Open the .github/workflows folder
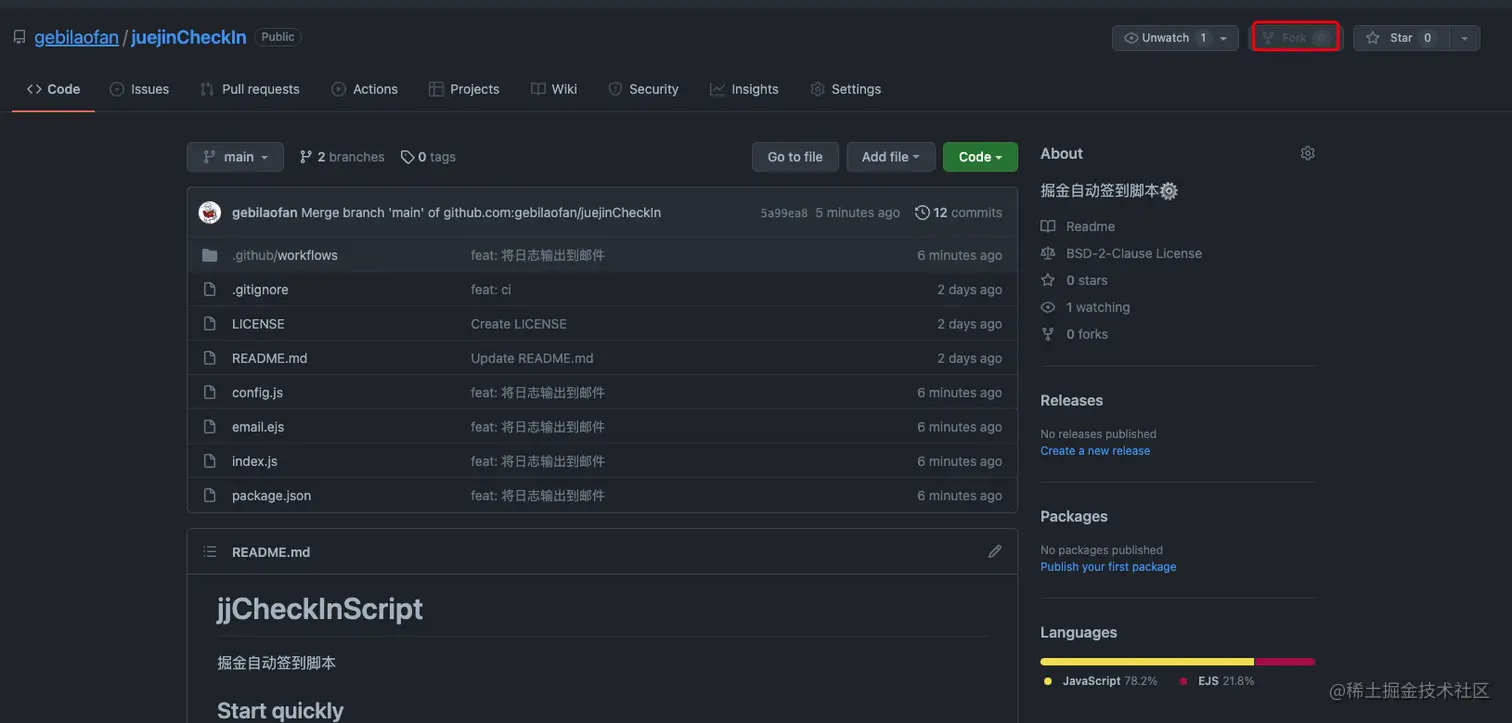 [x=285, y=255]
